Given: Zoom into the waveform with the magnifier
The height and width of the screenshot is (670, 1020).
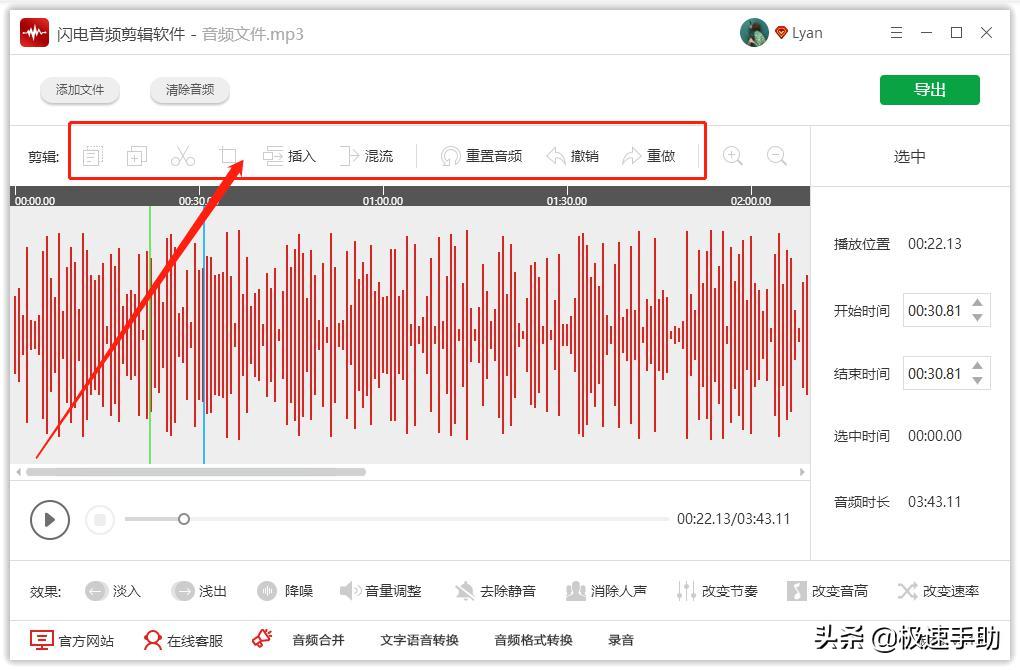Looking at the screenshot, I should (x=733, y=155).
